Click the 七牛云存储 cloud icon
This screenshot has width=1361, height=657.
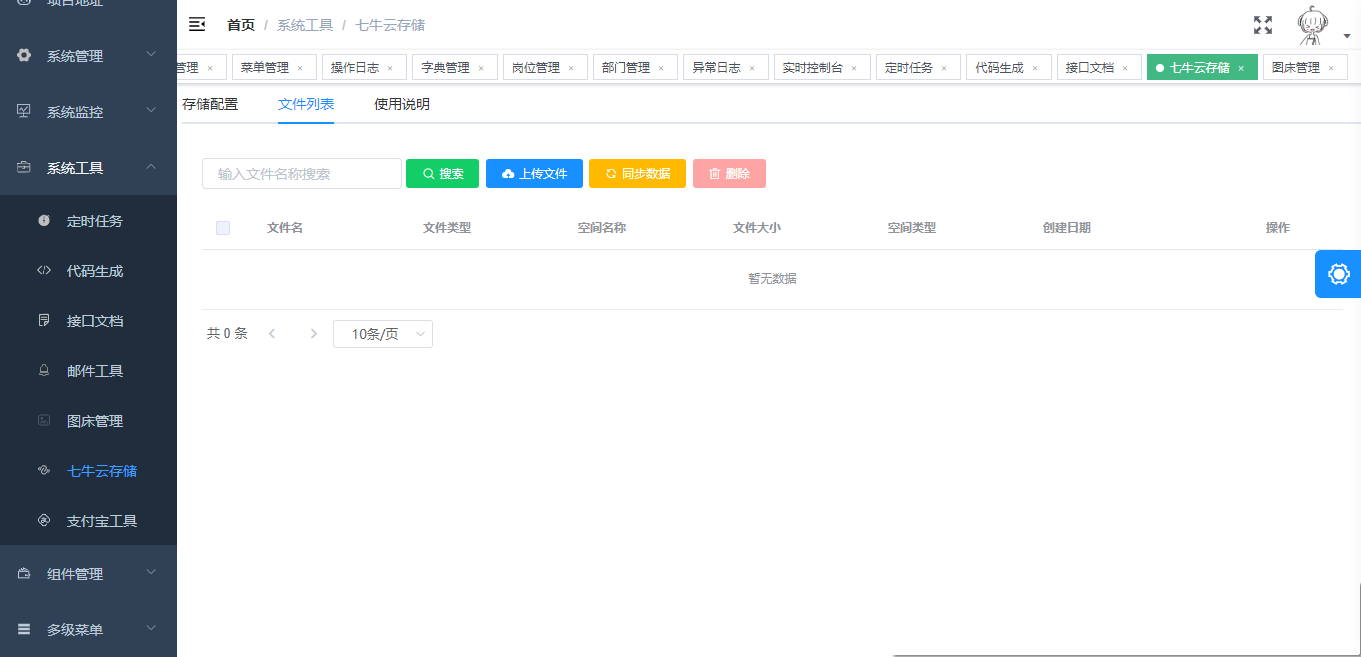click(x=44, y=470)
